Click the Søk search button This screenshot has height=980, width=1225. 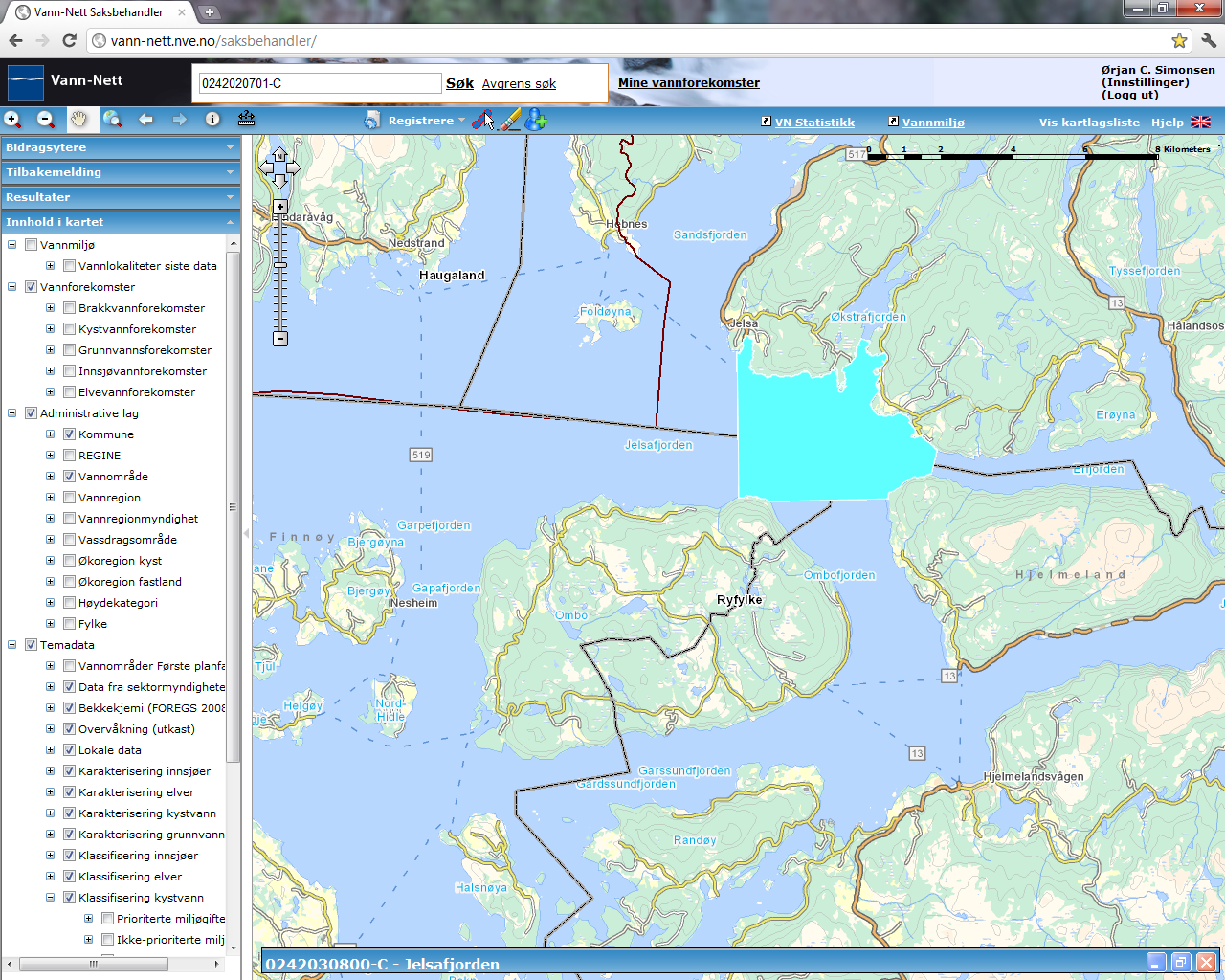click(x=459, y=83)
